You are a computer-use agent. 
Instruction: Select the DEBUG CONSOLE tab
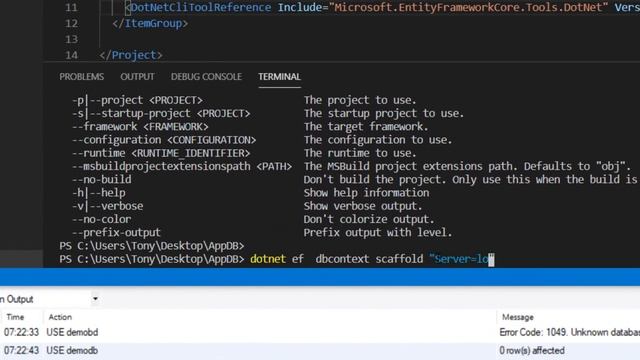tap(206, 77)
